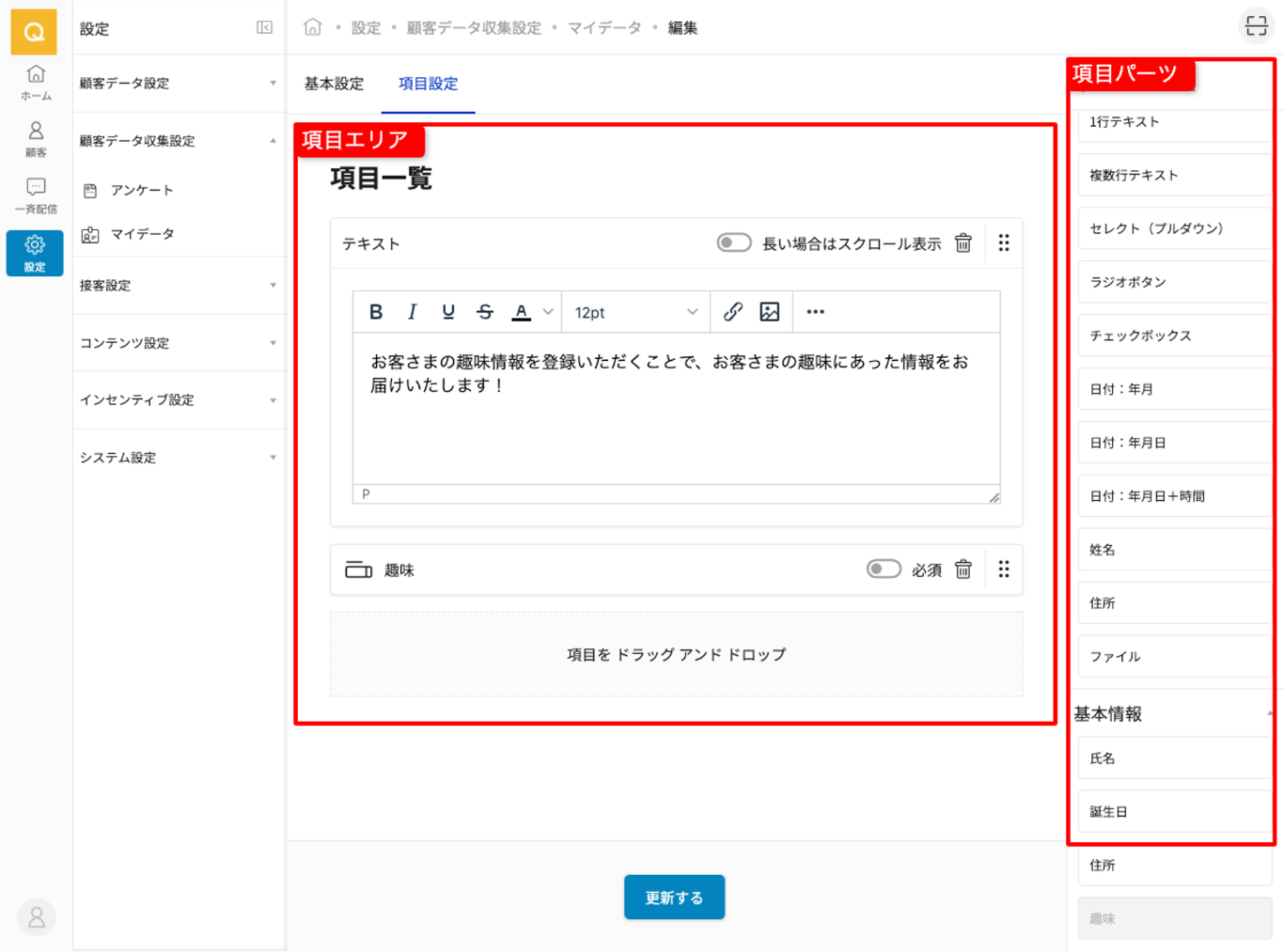Screen dimensions: 1284x952
Task: Open the text color picker
Action: tap(548, 312)
